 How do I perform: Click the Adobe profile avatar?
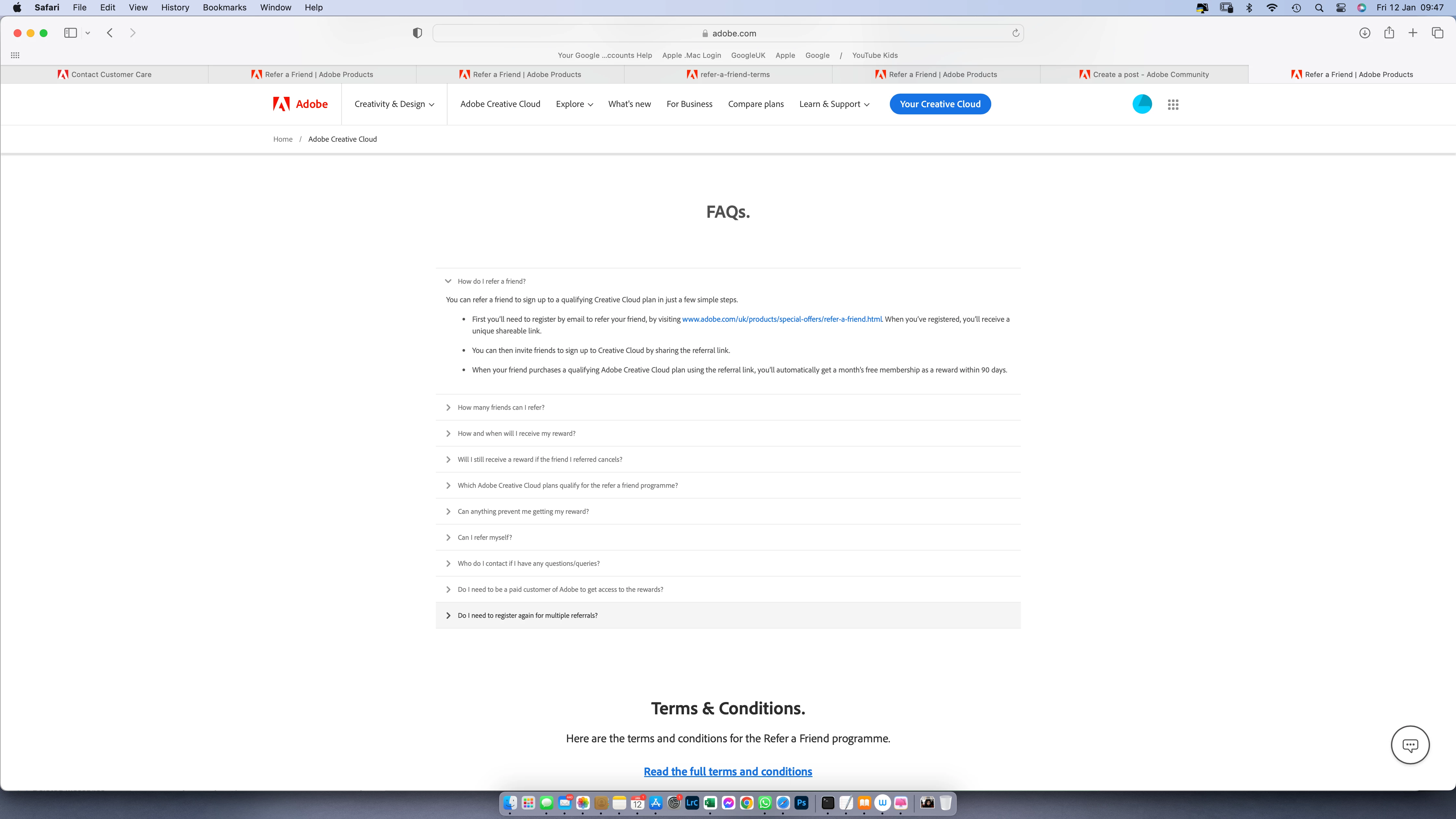pyautogui.click(x=1142, y=104)
